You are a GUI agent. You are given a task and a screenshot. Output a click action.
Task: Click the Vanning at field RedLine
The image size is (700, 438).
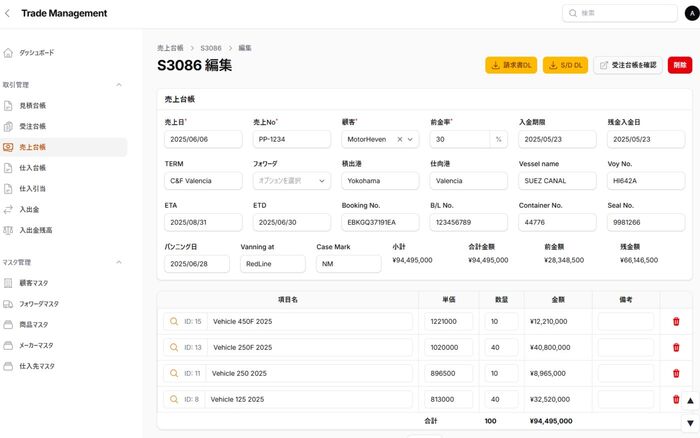[273, 264]
